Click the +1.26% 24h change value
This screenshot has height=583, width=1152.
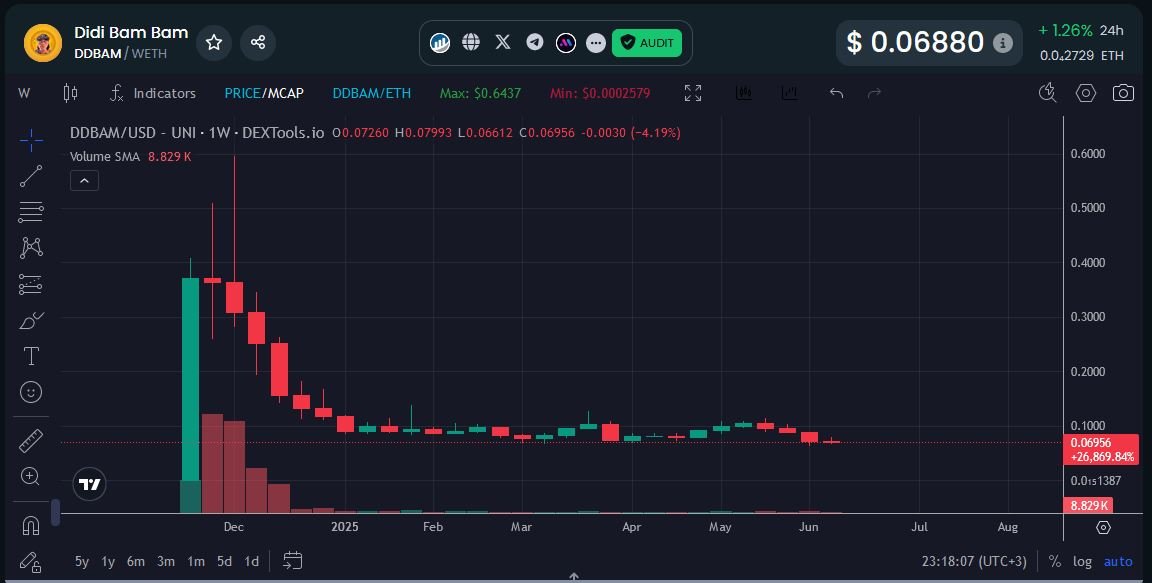pos(1065,31)
